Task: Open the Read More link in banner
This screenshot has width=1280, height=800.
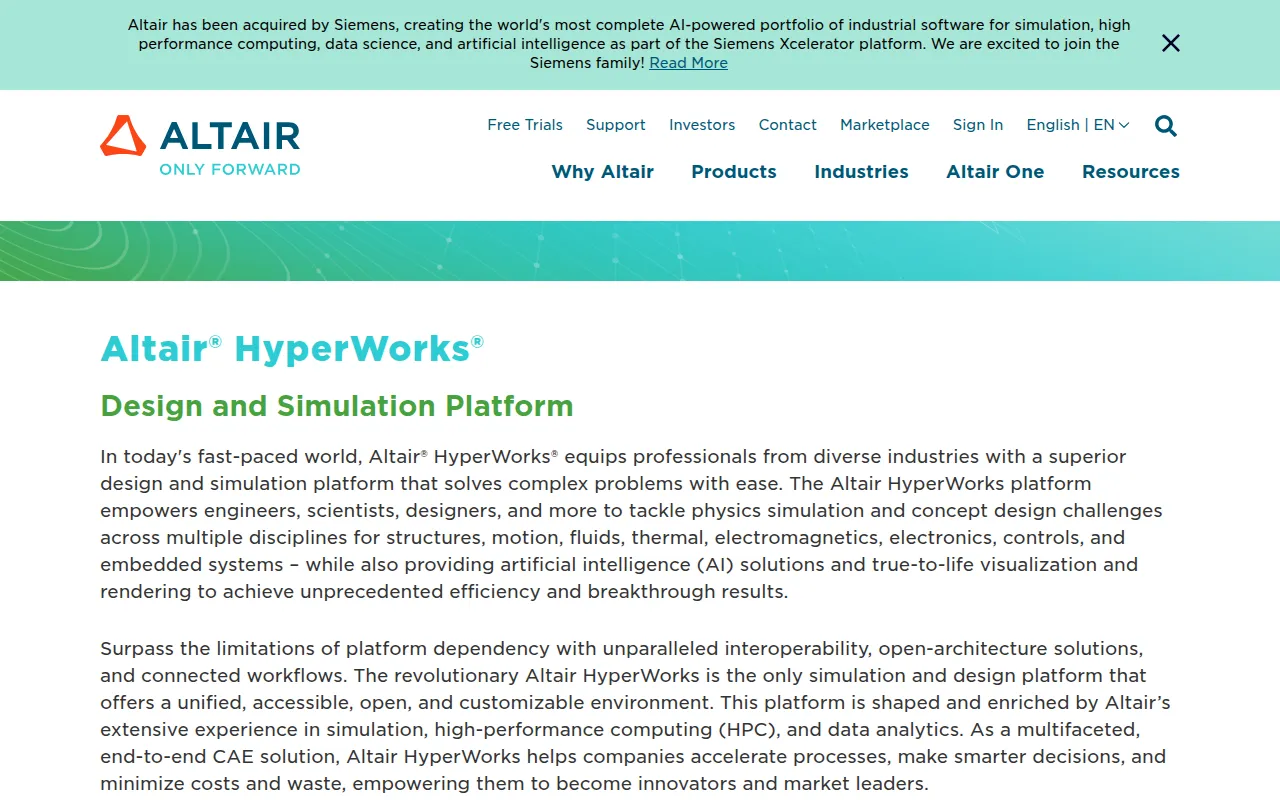Action: (x=688, y=63)
